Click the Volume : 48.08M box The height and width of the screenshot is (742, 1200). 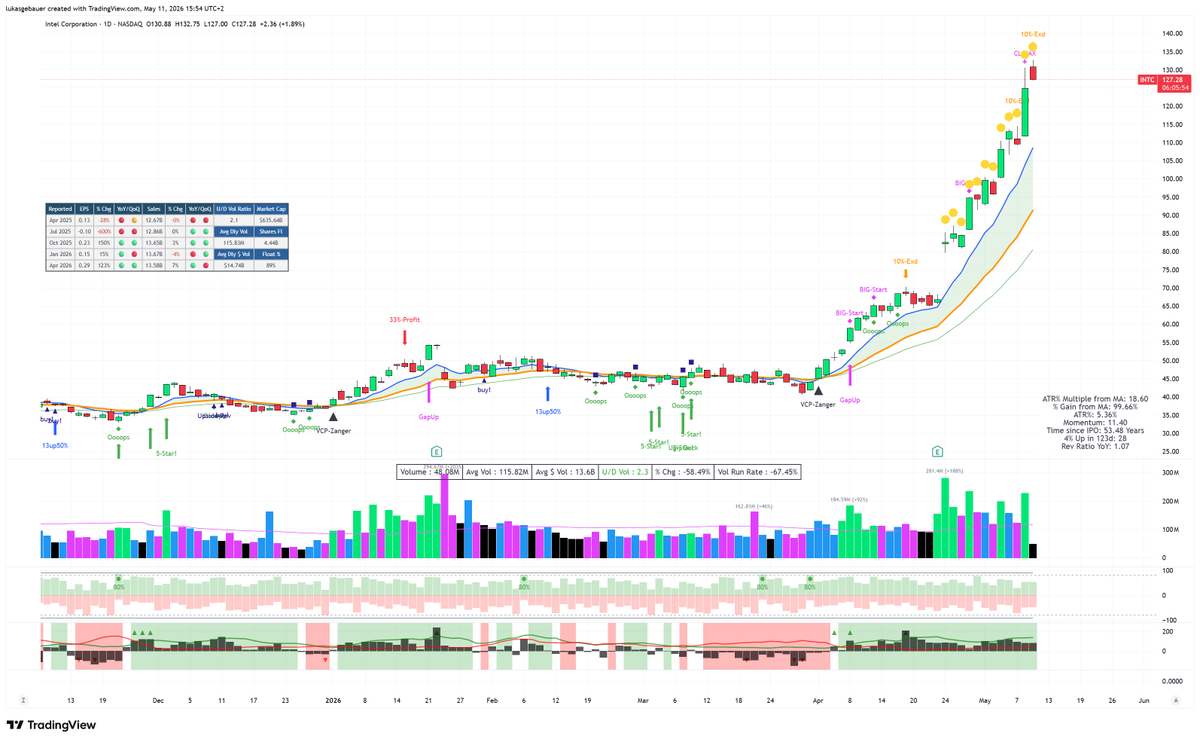pyautogui.click(x=430, y=473)
